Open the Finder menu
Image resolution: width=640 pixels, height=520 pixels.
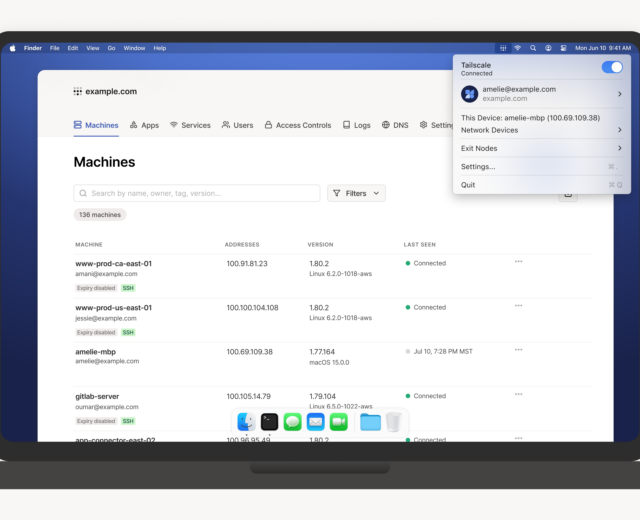point(33,48)
